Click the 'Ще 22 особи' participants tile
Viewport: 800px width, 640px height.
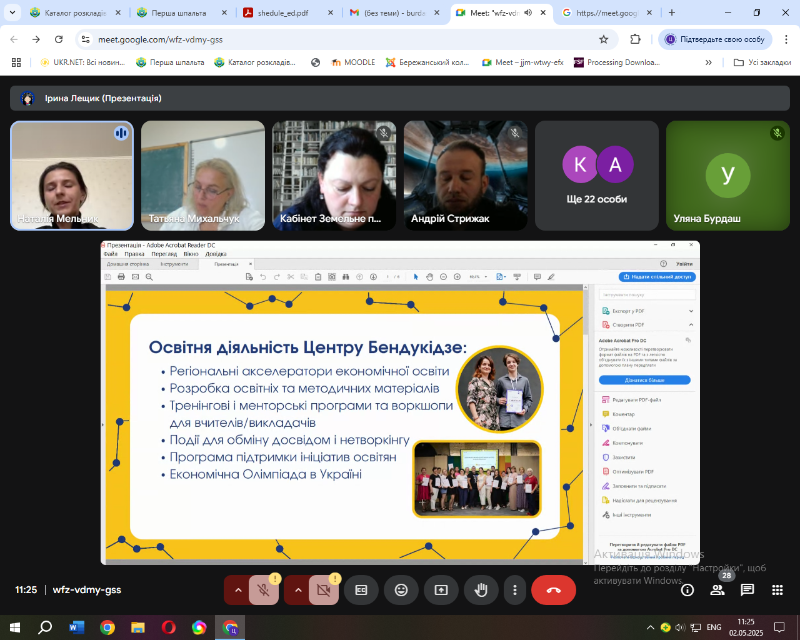pyautogui.click(x=596, y=176)
